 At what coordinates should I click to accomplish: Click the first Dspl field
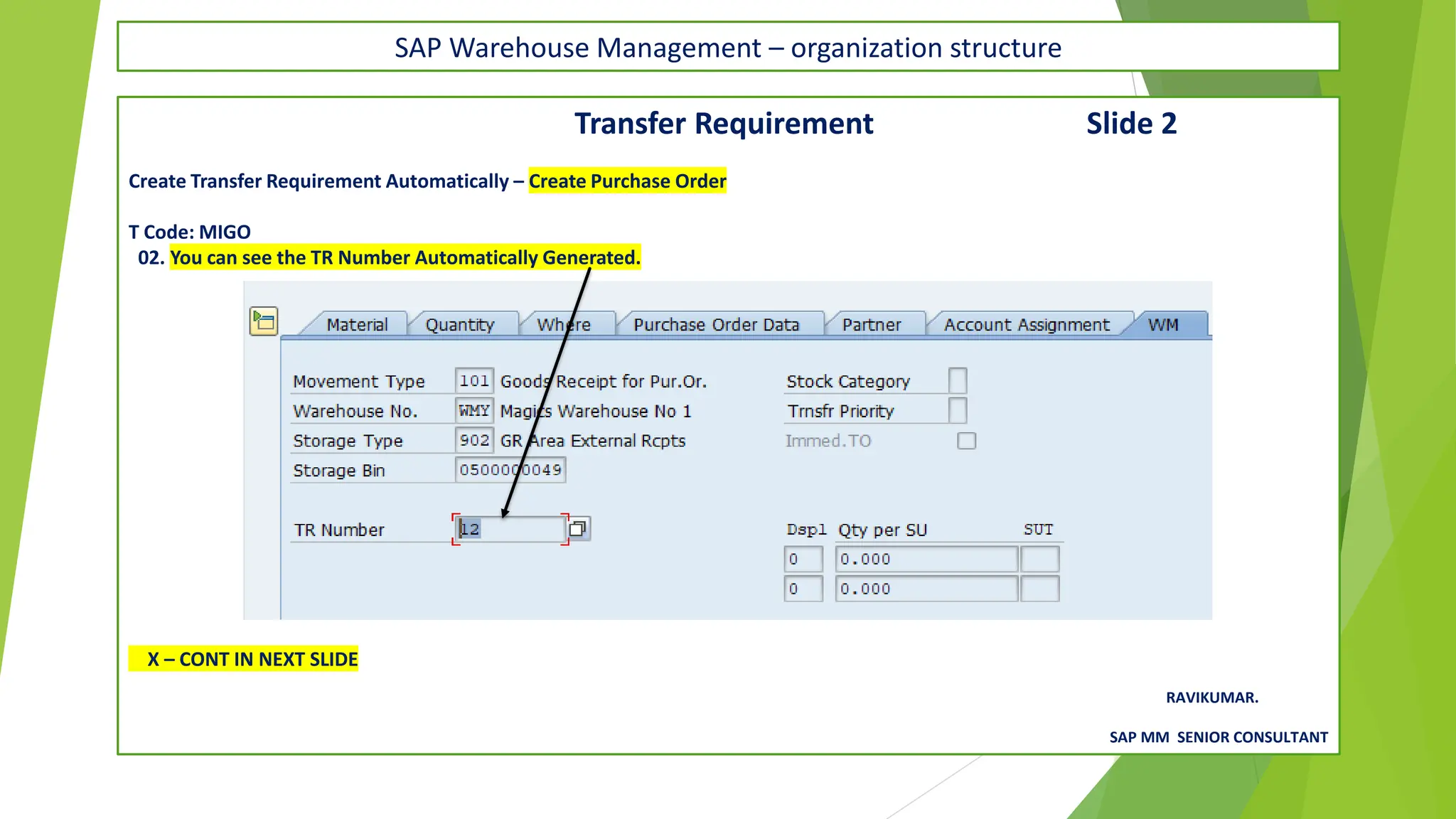(803, 560)
